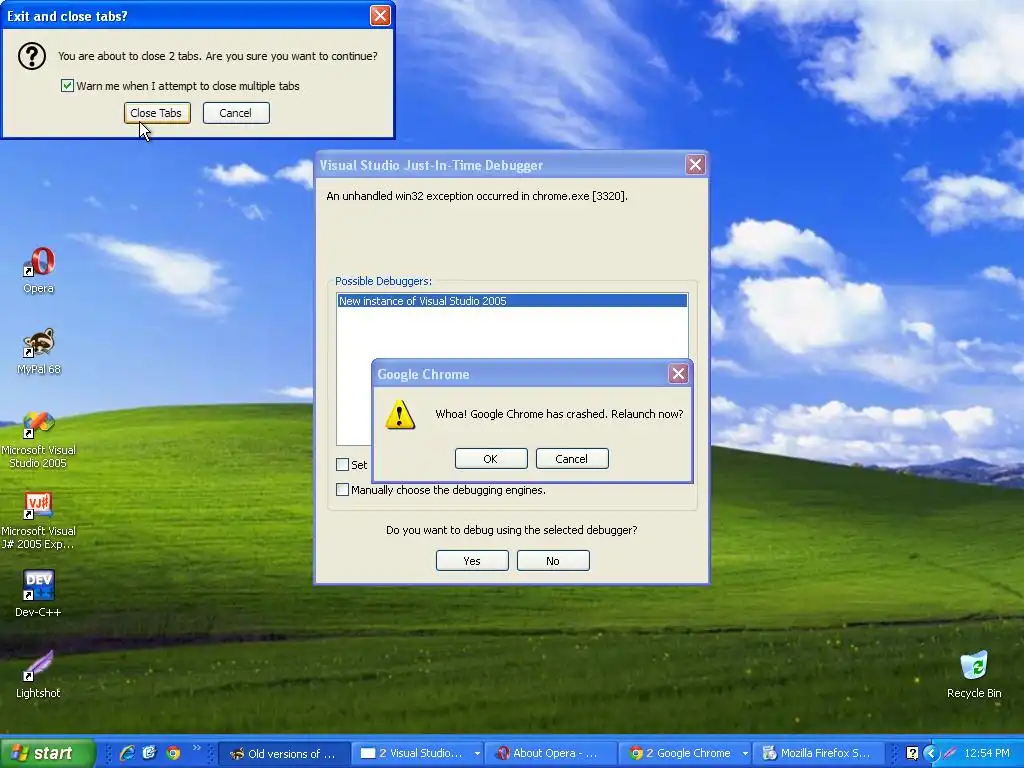Select the Microsoft Visual Studio 2005 desktop icon

click(39, 438)
